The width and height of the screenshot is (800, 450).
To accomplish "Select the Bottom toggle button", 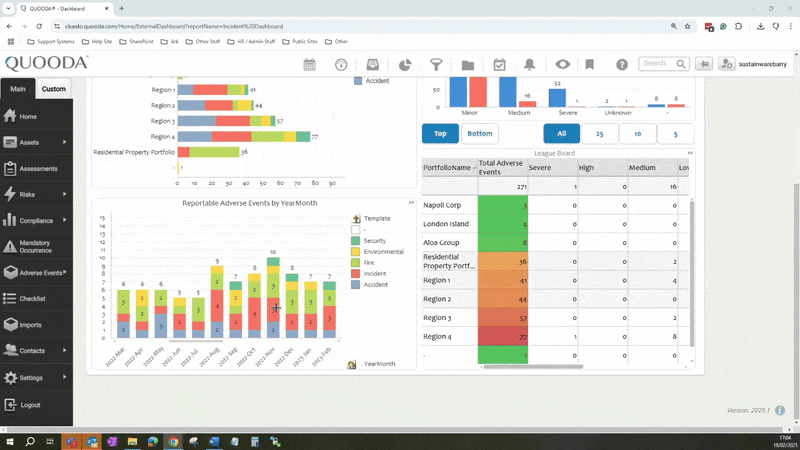I will (480, 134).
